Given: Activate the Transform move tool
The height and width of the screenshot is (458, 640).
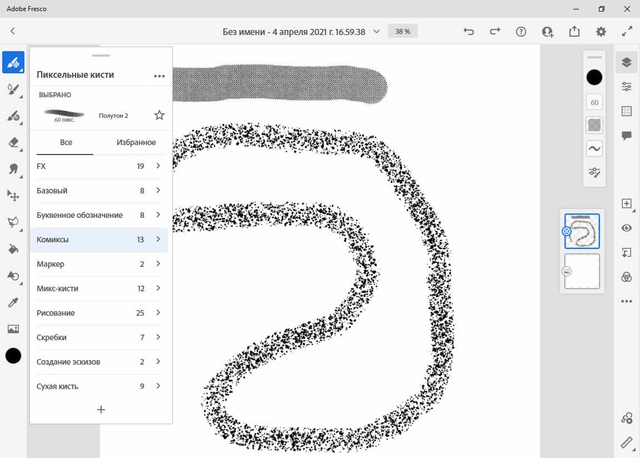Looking at the screenshot, I should coord(13,196).
